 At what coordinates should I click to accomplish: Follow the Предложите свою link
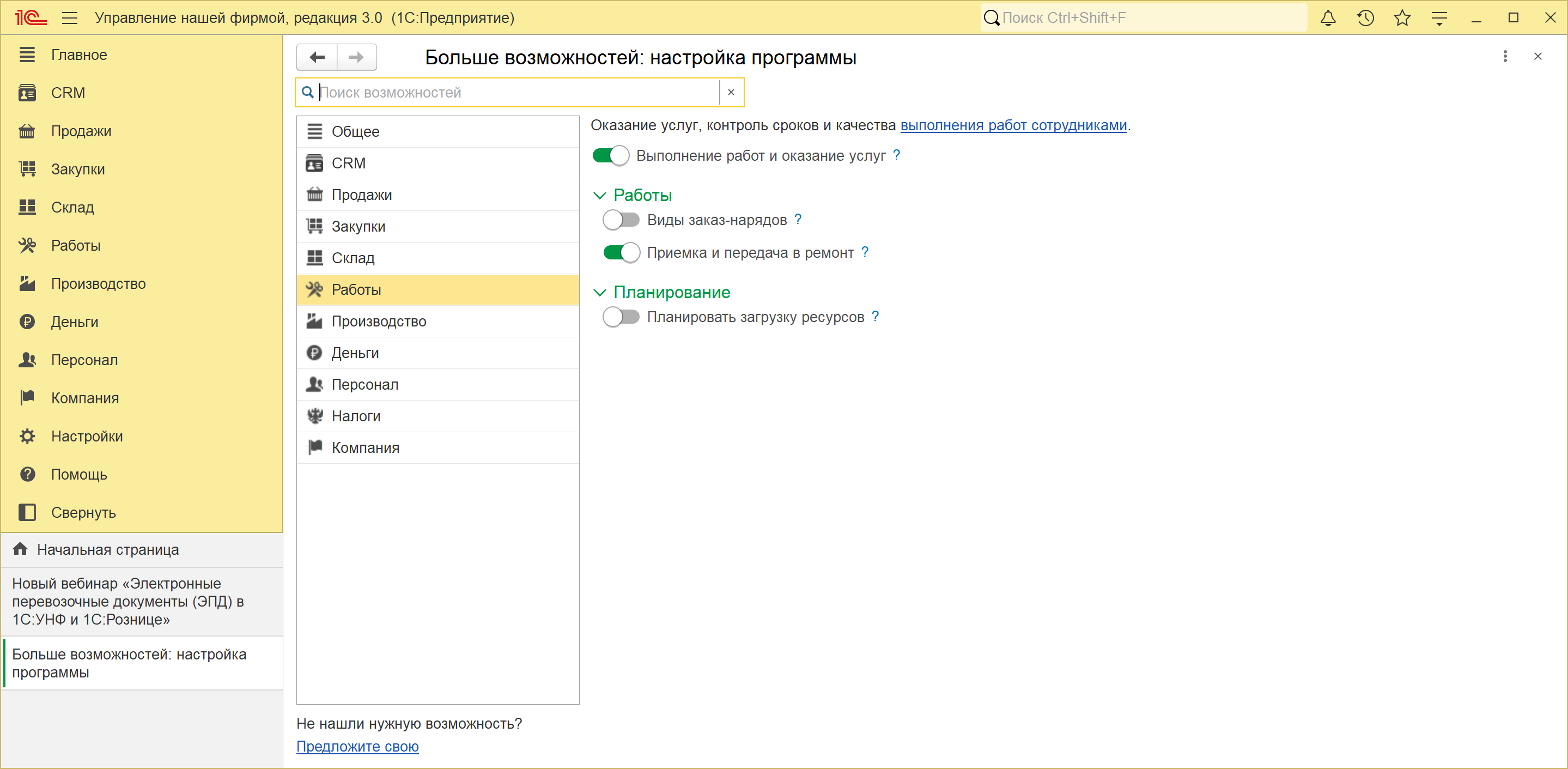357,747
